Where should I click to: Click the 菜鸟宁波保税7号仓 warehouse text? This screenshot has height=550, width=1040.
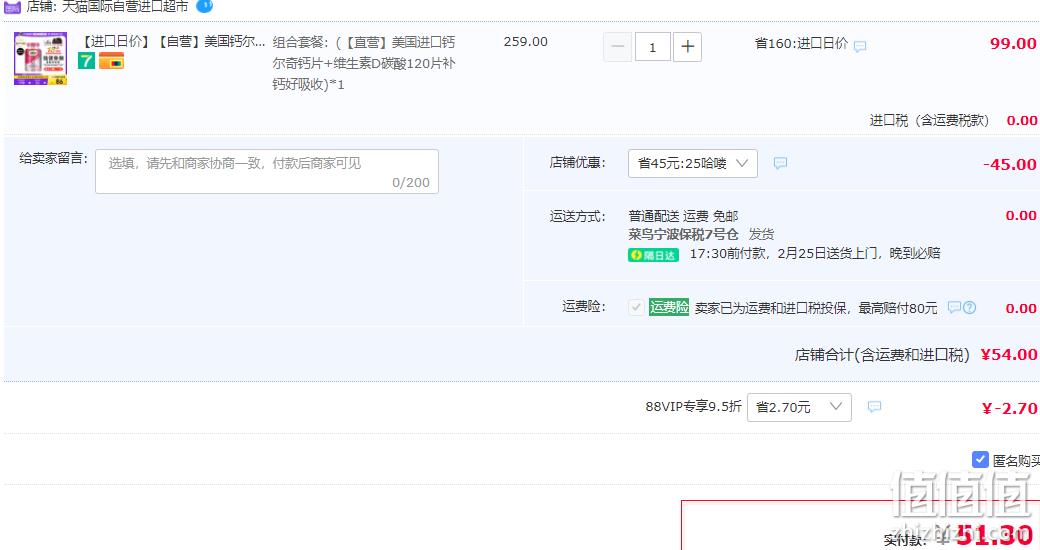tap(683, 234)
